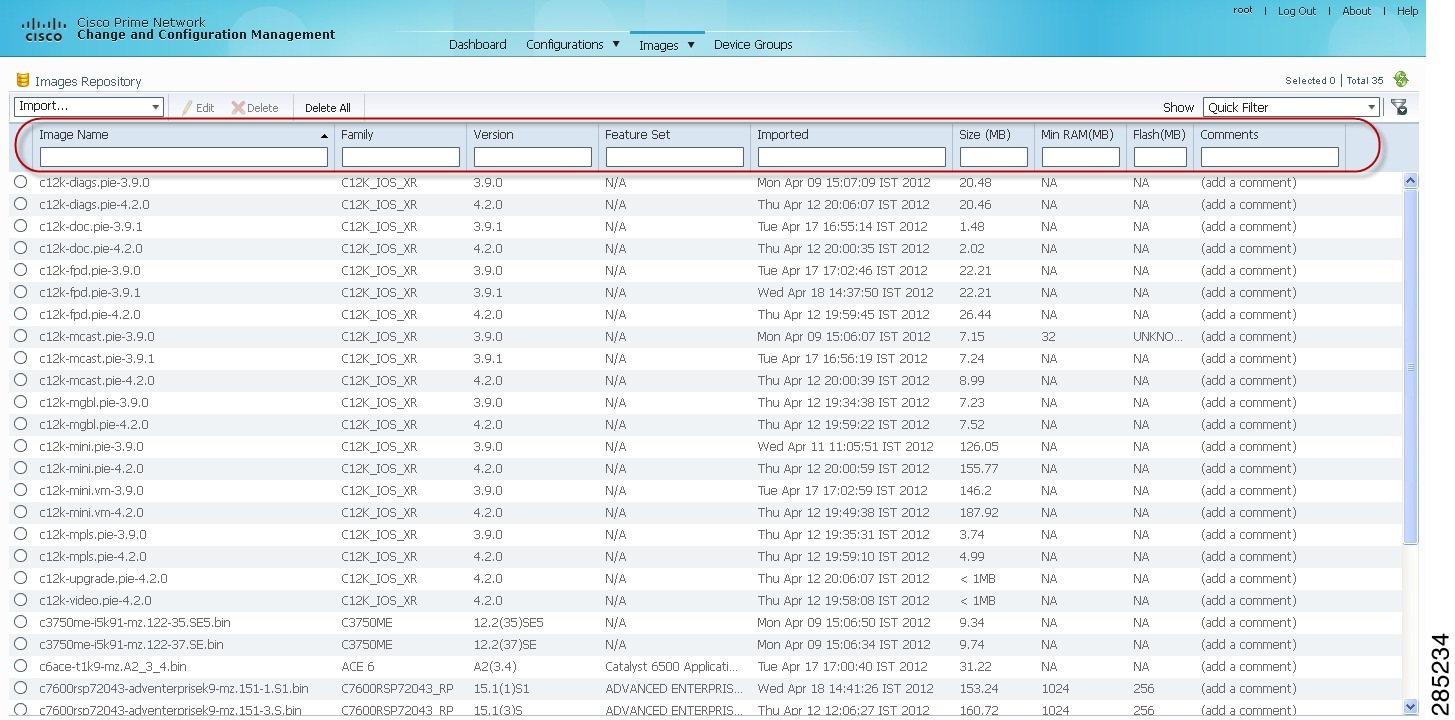Open the filter icon beside Quick Filter
The width and height of the screenshot is (1455, 720).
1399,106
